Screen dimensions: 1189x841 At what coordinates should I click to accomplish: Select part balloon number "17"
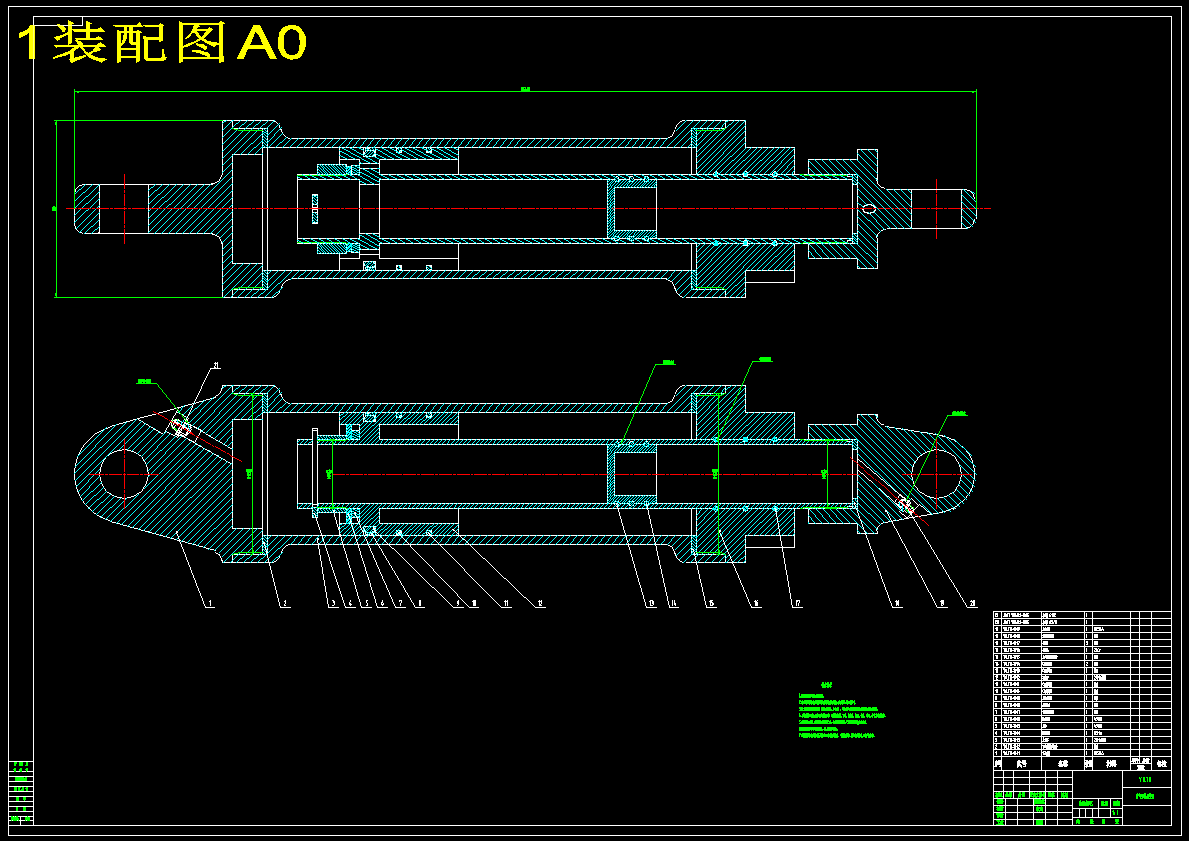pos(798,603)
